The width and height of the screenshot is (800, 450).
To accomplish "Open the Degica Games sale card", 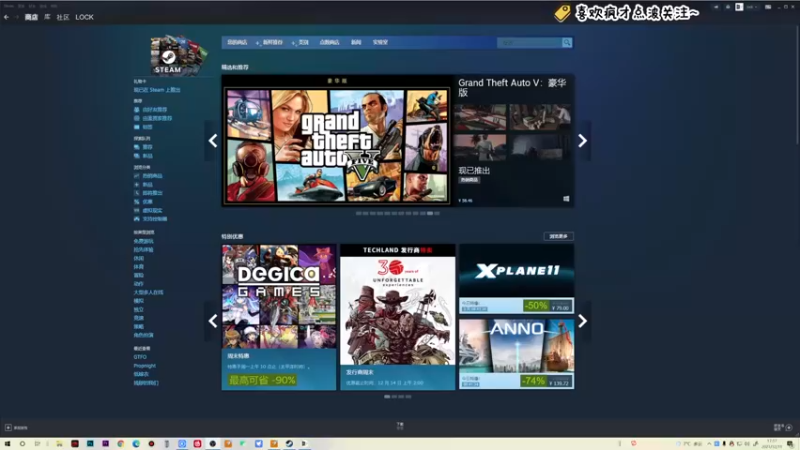I will coord(279,317).
